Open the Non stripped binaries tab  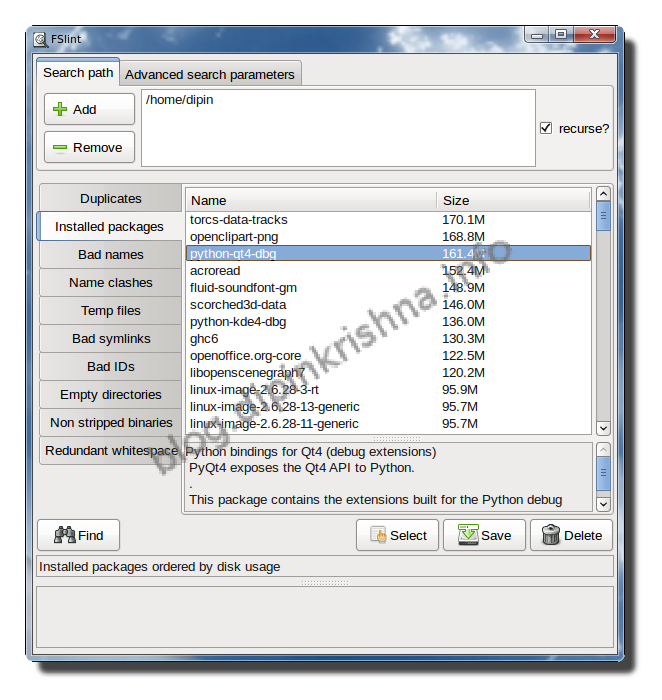pyautogui.click(x=111, y=422)
